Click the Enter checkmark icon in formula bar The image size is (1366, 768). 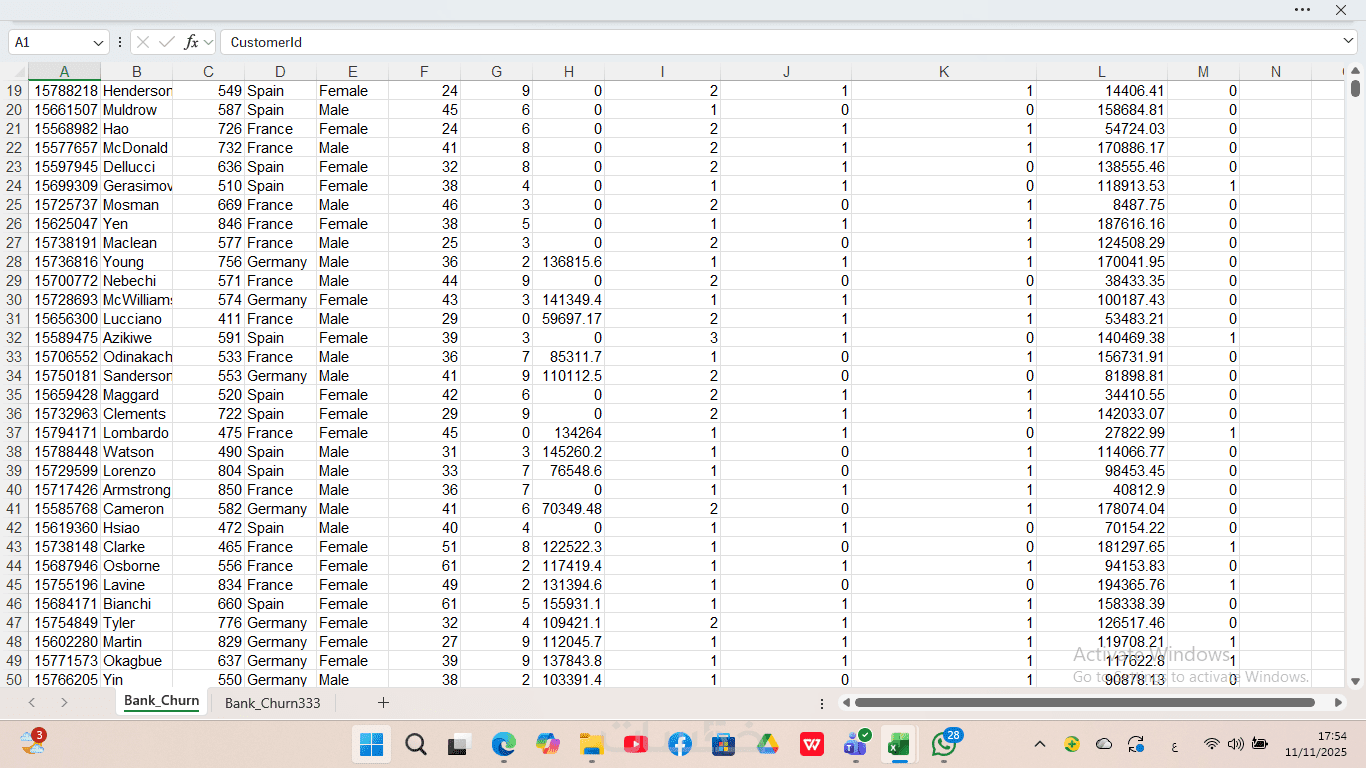[167, 42]
